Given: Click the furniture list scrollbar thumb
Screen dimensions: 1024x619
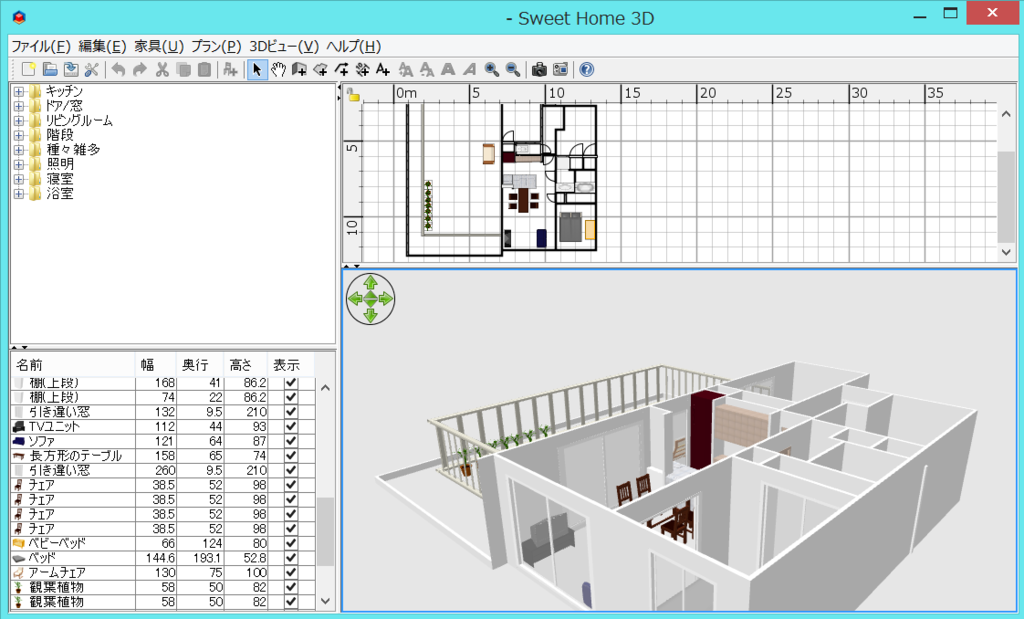Looking at the screenshot, I should (325, 532).
